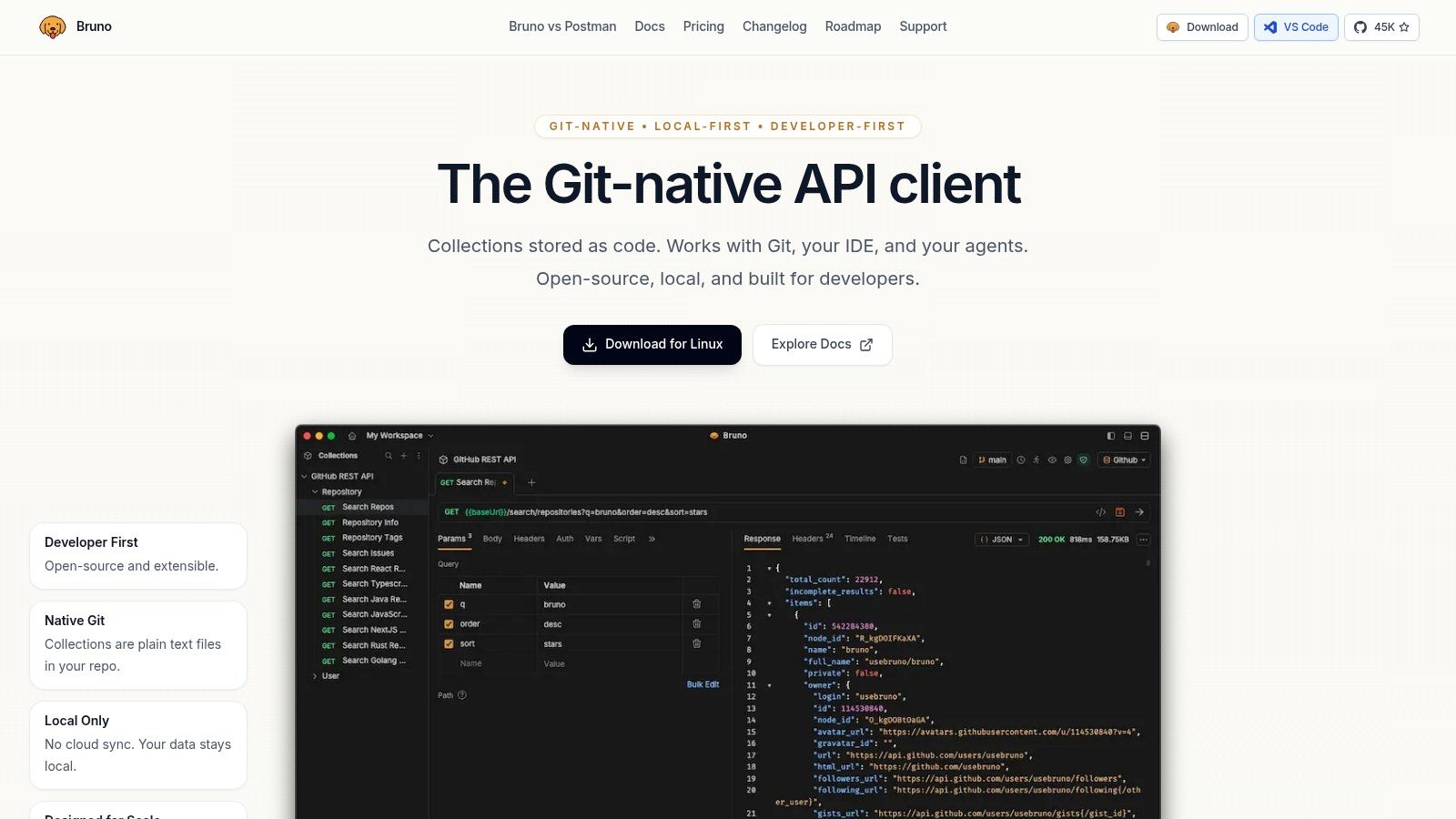Viewport: 1456px width, 819px height.
Task: Delete the q param with trash icon
Action: tap(697, 604)
